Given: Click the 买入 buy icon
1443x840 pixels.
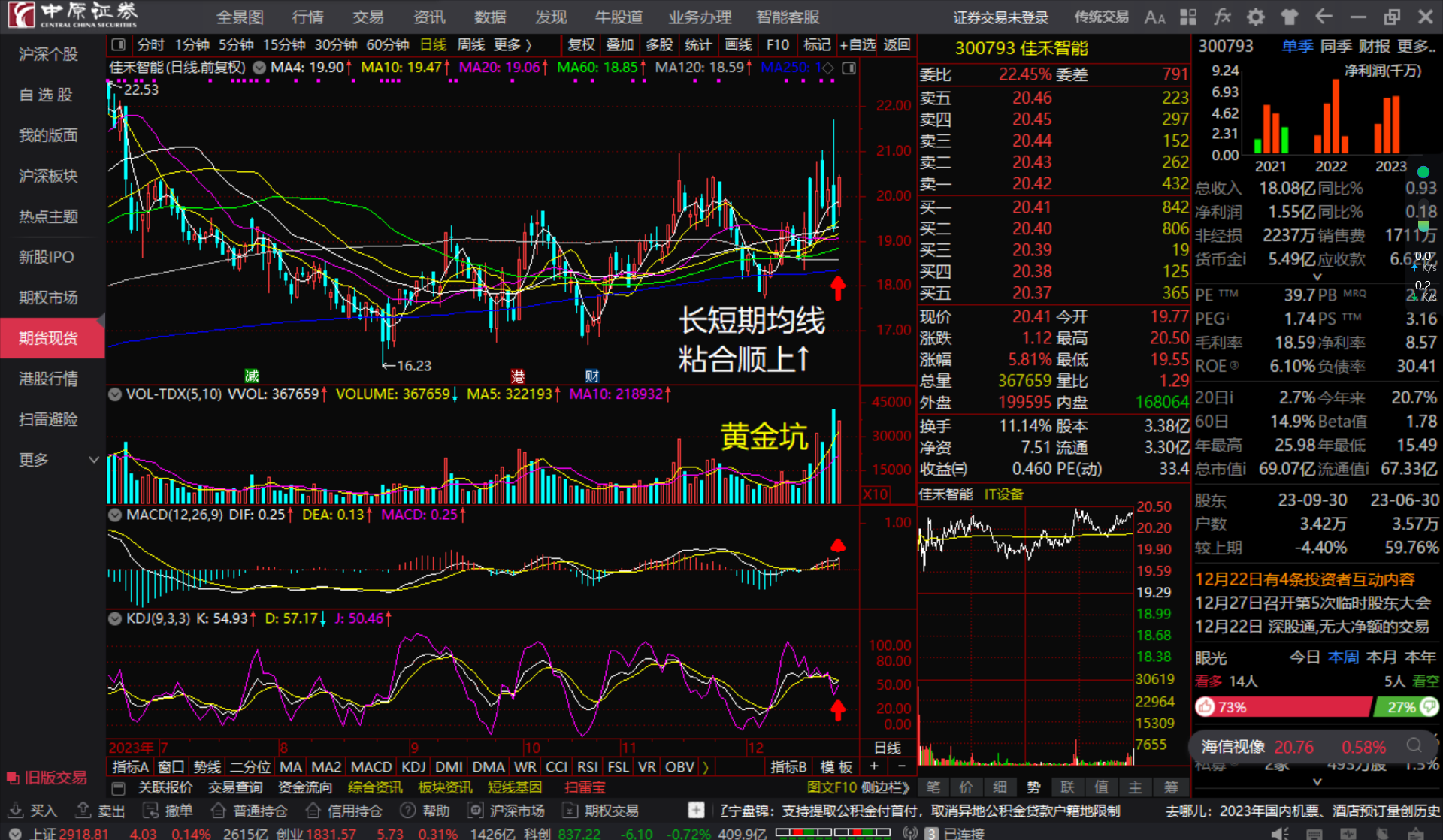Looking at the screenshot, I should pos(17,811).
